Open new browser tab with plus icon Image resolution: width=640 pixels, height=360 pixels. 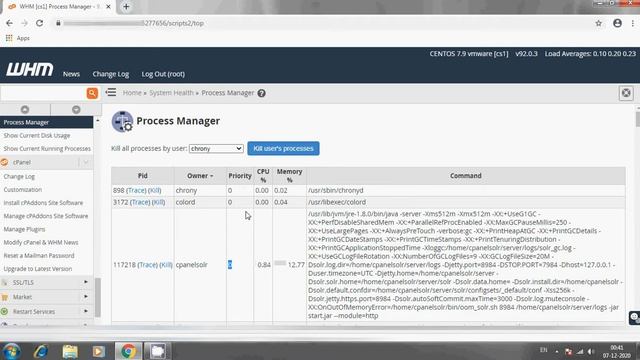(x=126, y=7)
